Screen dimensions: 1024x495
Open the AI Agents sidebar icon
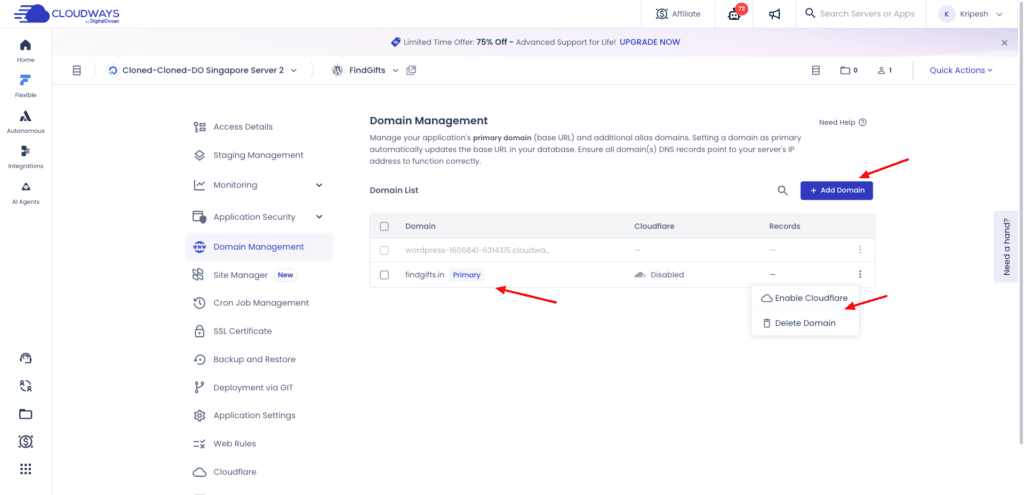coord(25,193)
